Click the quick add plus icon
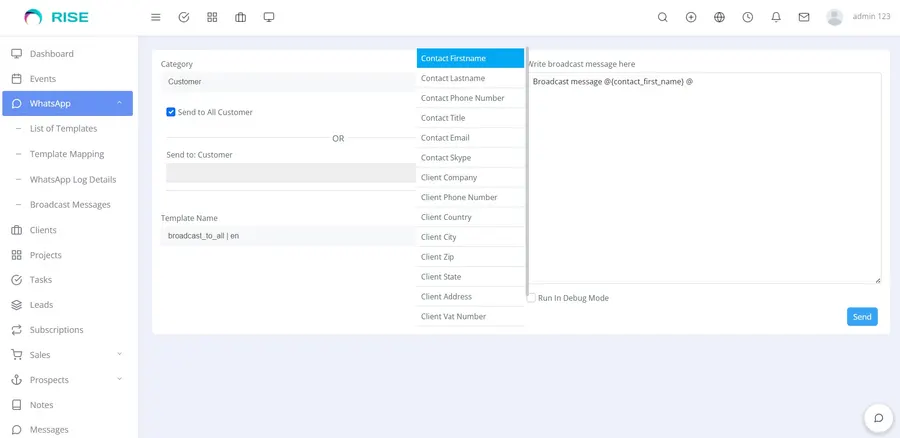The image size is (900, 438). [691, 17]
